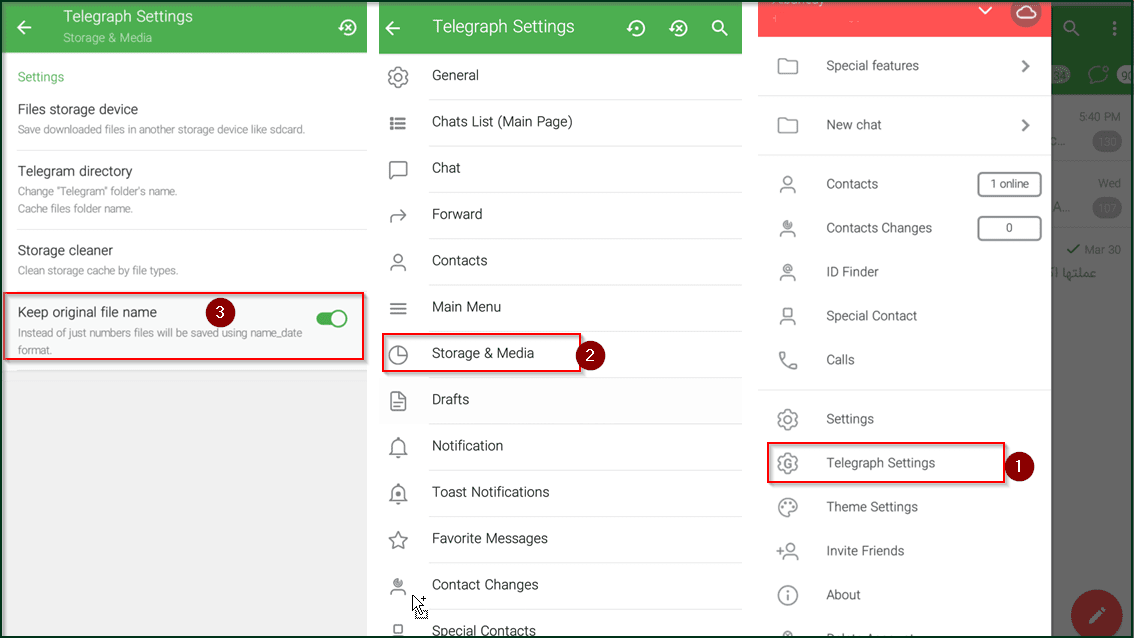Click ID Finder icon in drawer

(x=788, y=272)
